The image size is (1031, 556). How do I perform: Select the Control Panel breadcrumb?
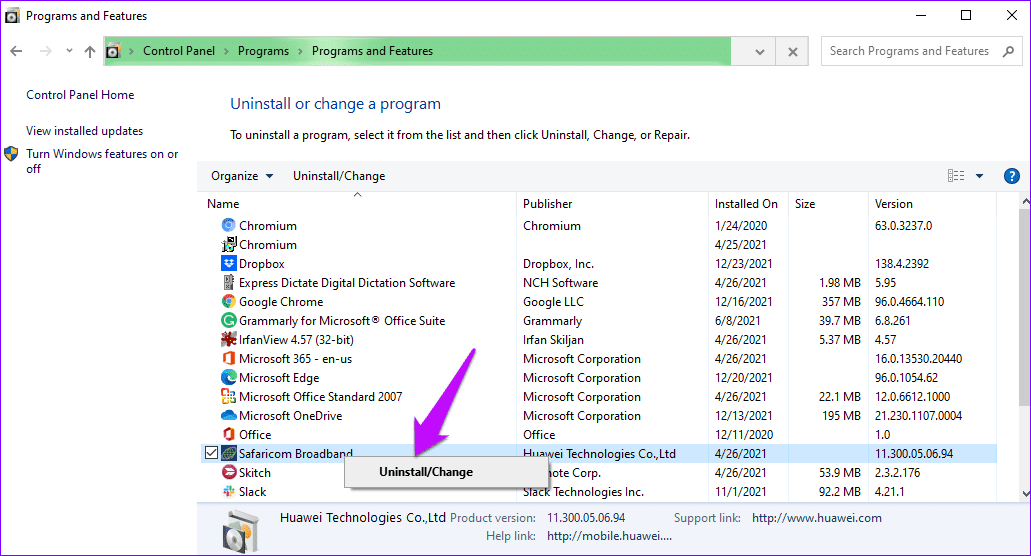point(179,51)
